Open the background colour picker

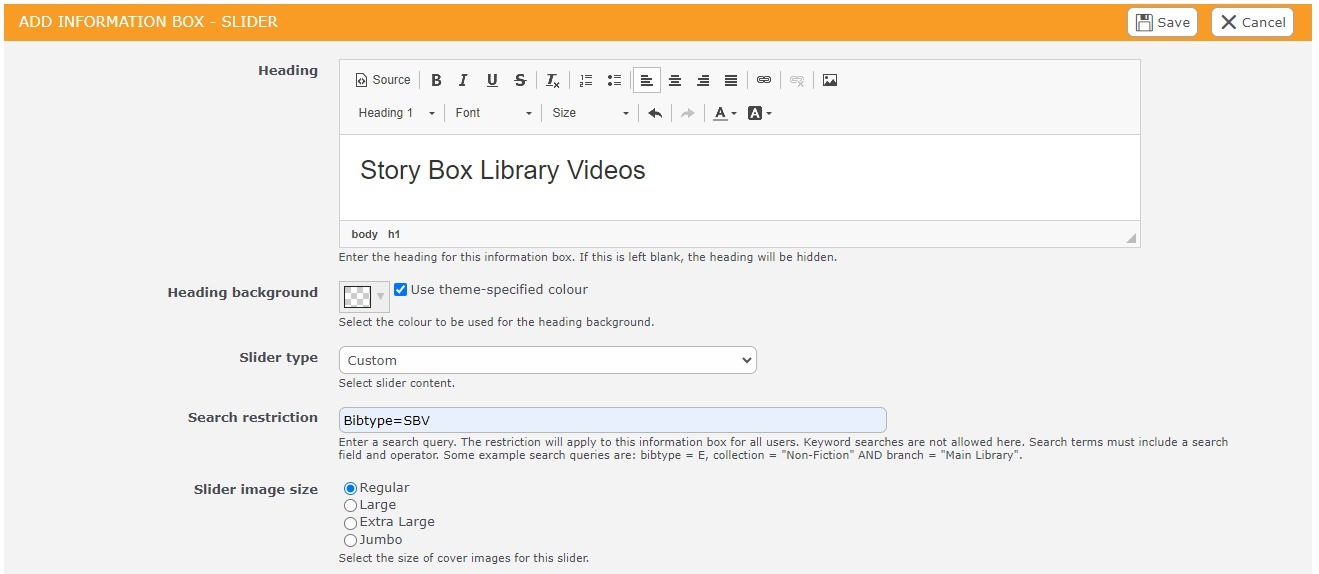click(x=759, y=113)
